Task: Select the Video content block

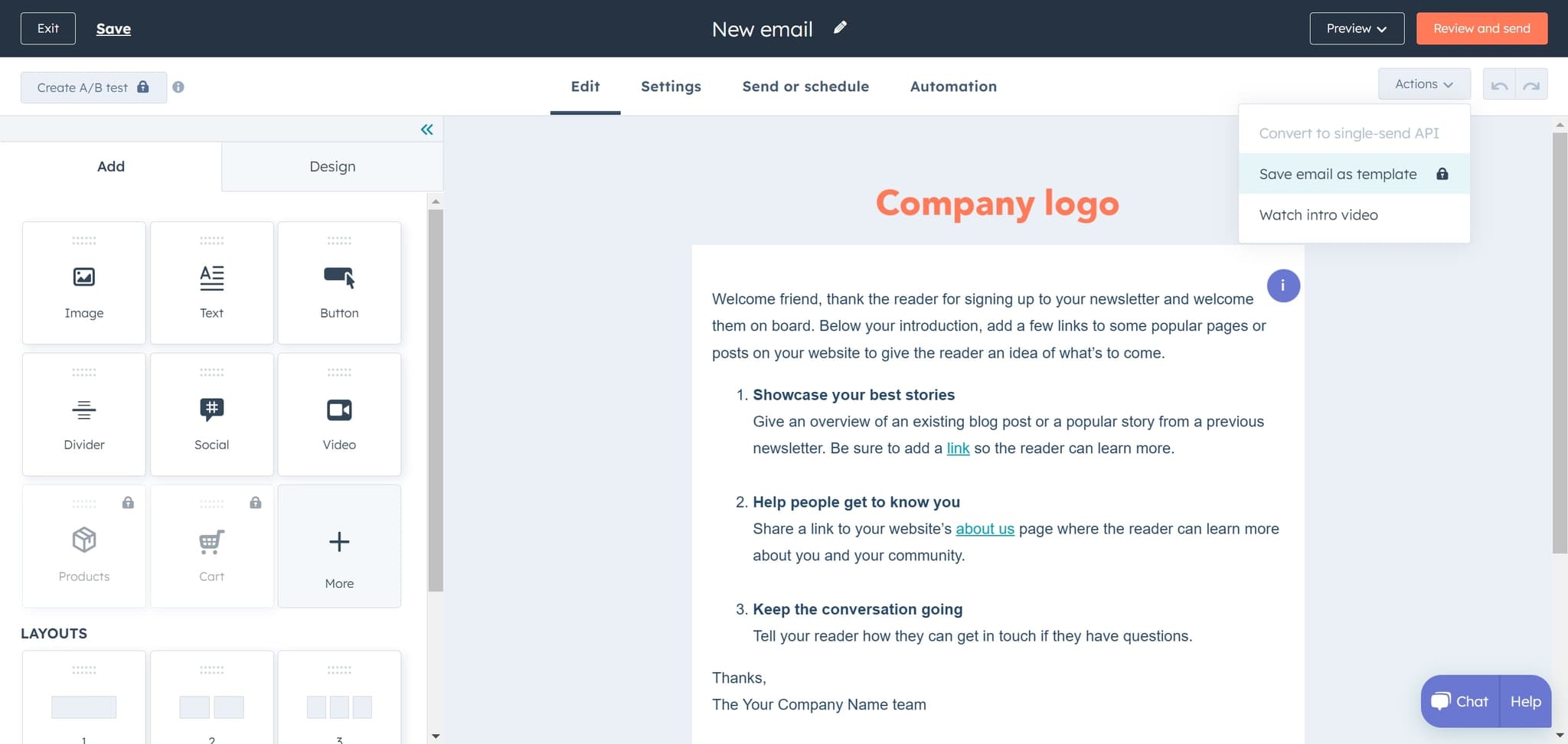Action: click(339, 415)
